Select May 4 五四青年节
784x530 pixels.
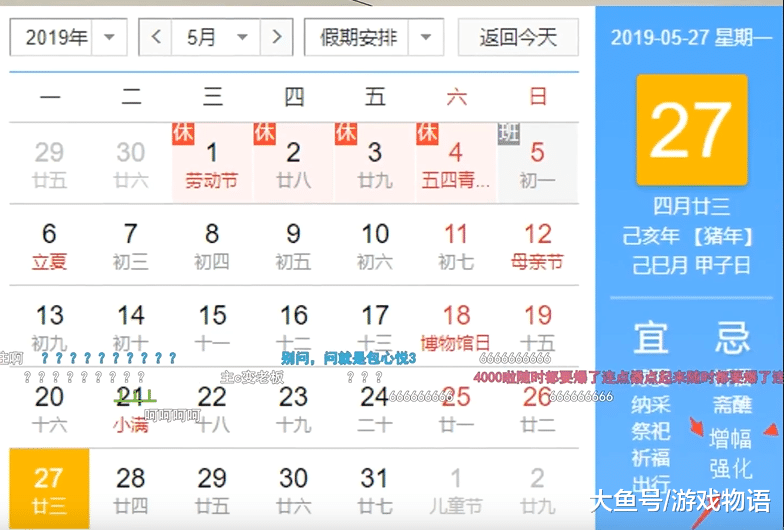456,163
